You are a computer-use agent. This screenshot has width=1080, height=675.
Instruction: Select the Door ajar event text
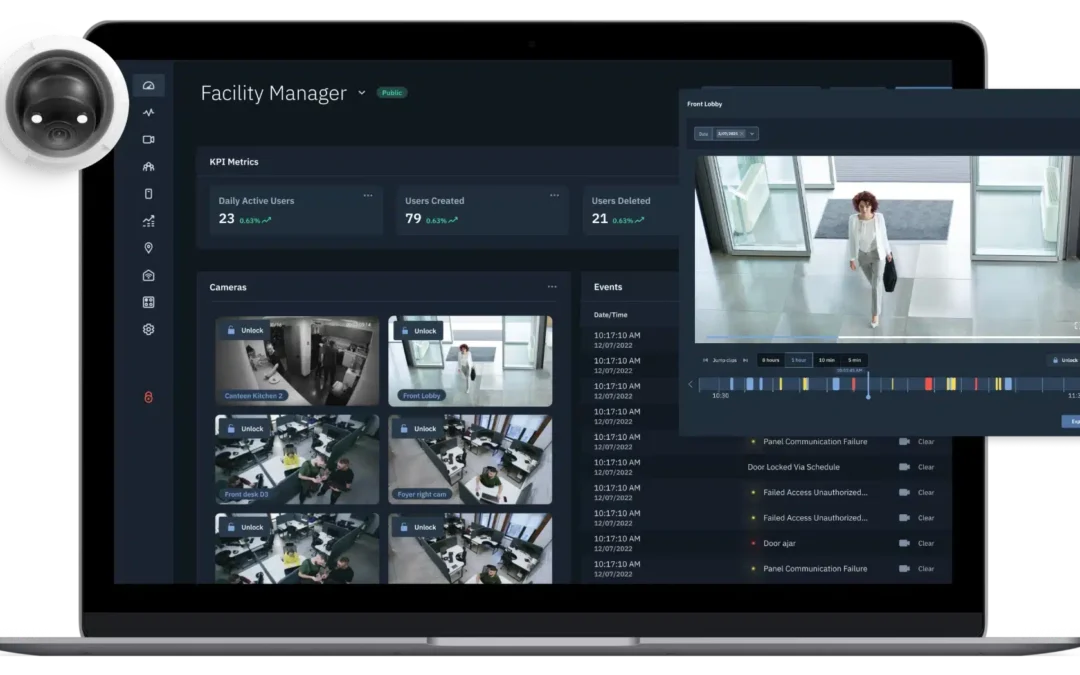(779, 543)
